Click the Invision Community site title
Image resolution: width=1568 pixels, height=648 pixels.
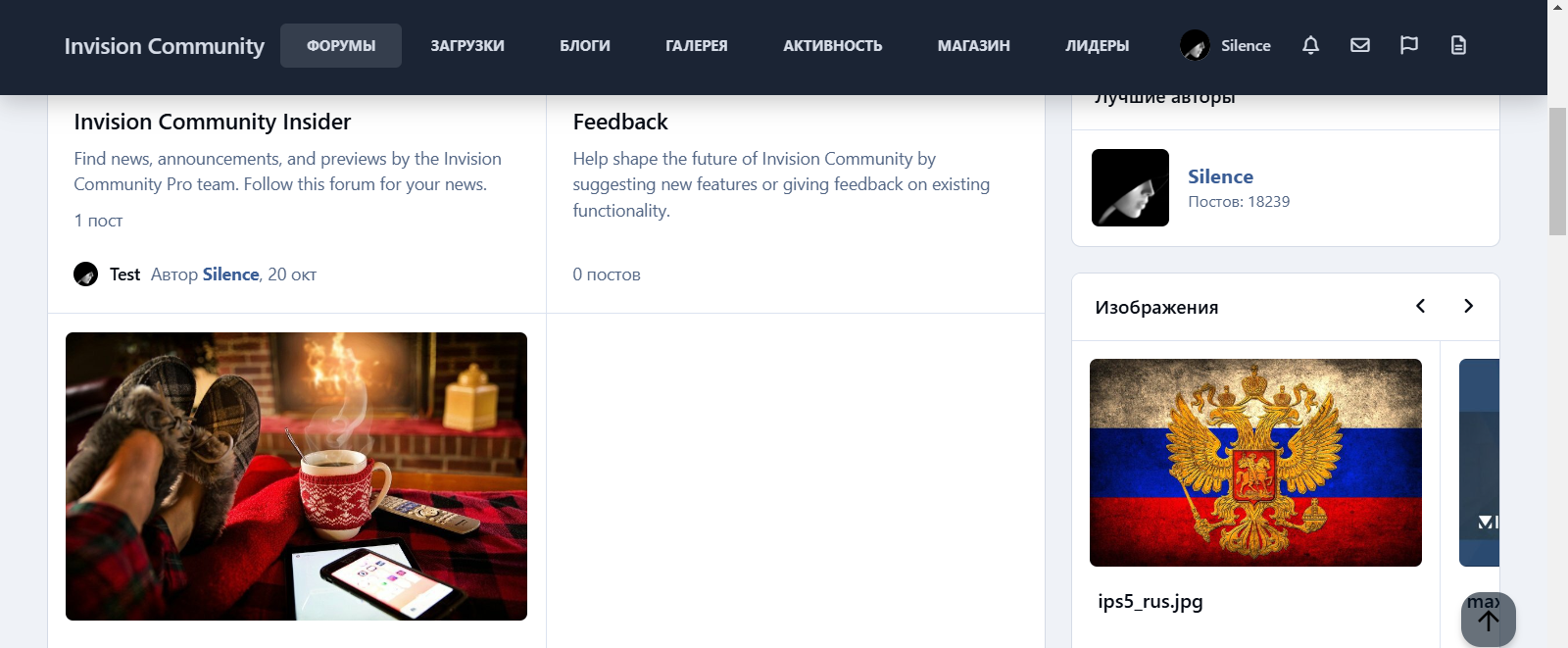(x=165, y=46)
